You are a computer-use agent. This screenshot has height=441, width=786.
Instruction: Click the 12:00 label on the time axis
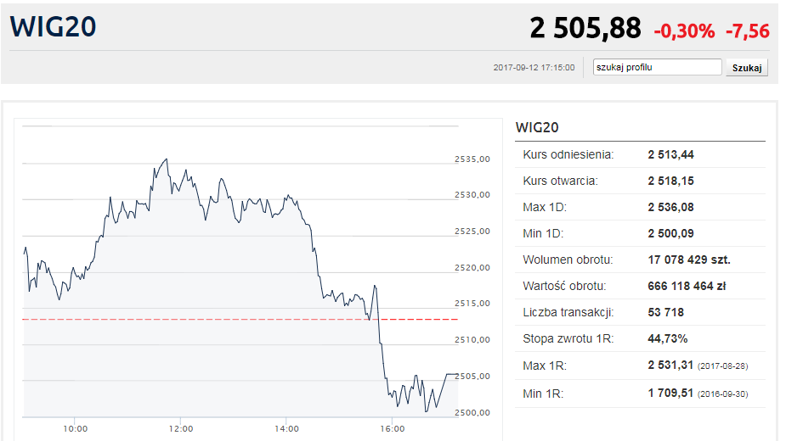pos(180,429)
